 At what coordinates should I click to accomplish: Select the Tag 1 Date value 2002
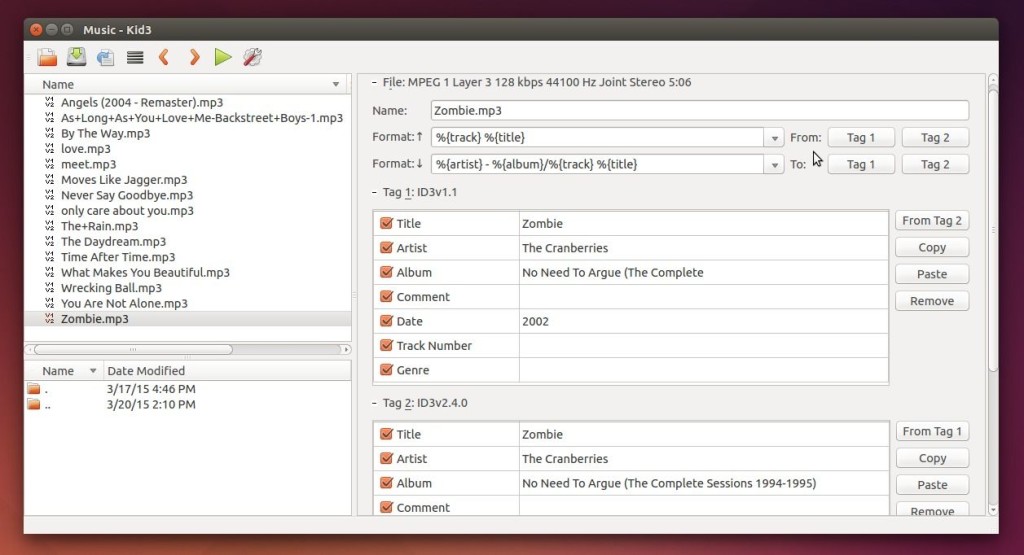[x=703, y=321]
